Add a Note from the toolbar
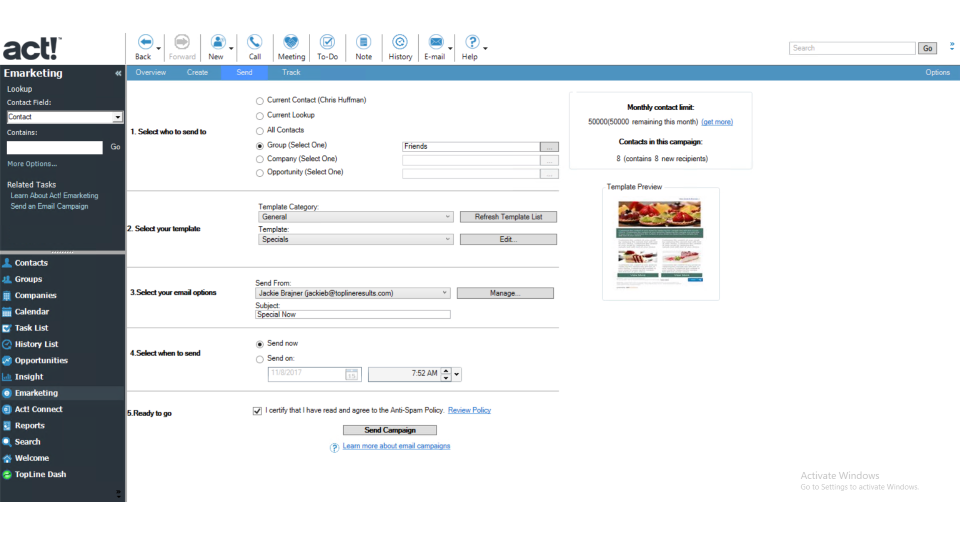Image resolution: width=960 pixels, height=535 pixels. 364,47
